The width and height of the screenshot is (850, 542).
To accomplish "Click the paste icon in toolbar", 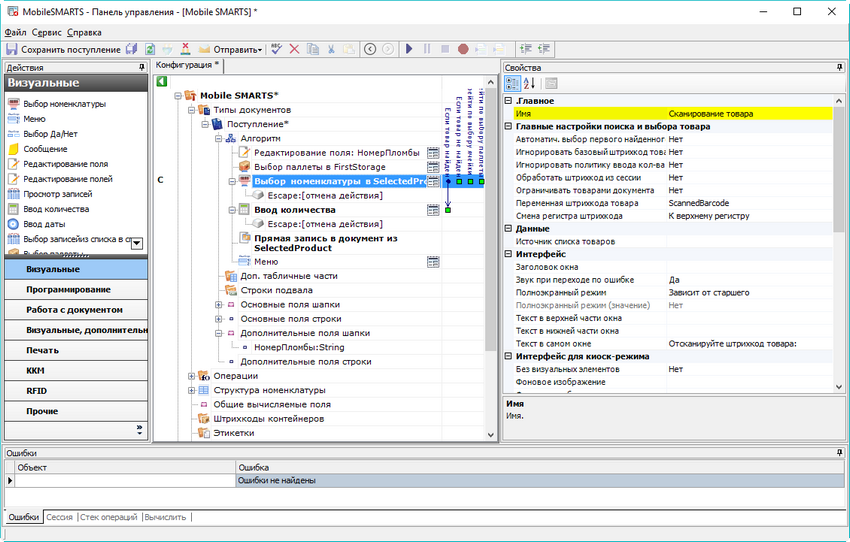I will click(349, 49).
